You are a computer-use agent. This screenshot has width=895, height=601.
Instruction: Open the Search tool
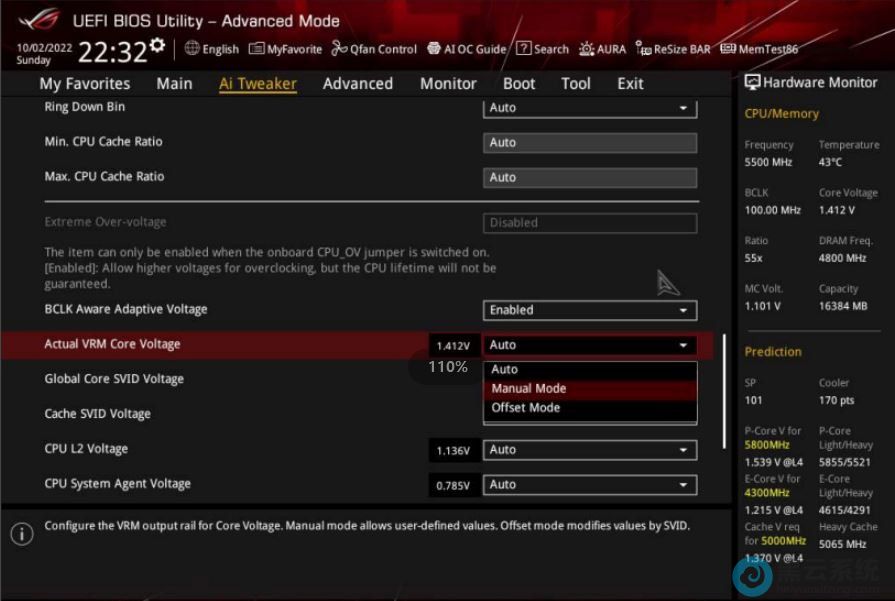click(543, 49)
